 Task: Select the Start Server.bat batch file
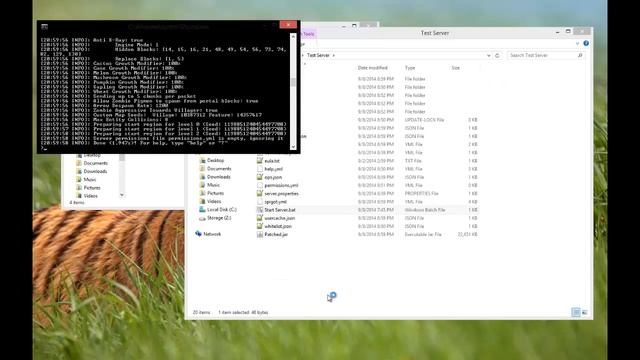coord(280,210)
